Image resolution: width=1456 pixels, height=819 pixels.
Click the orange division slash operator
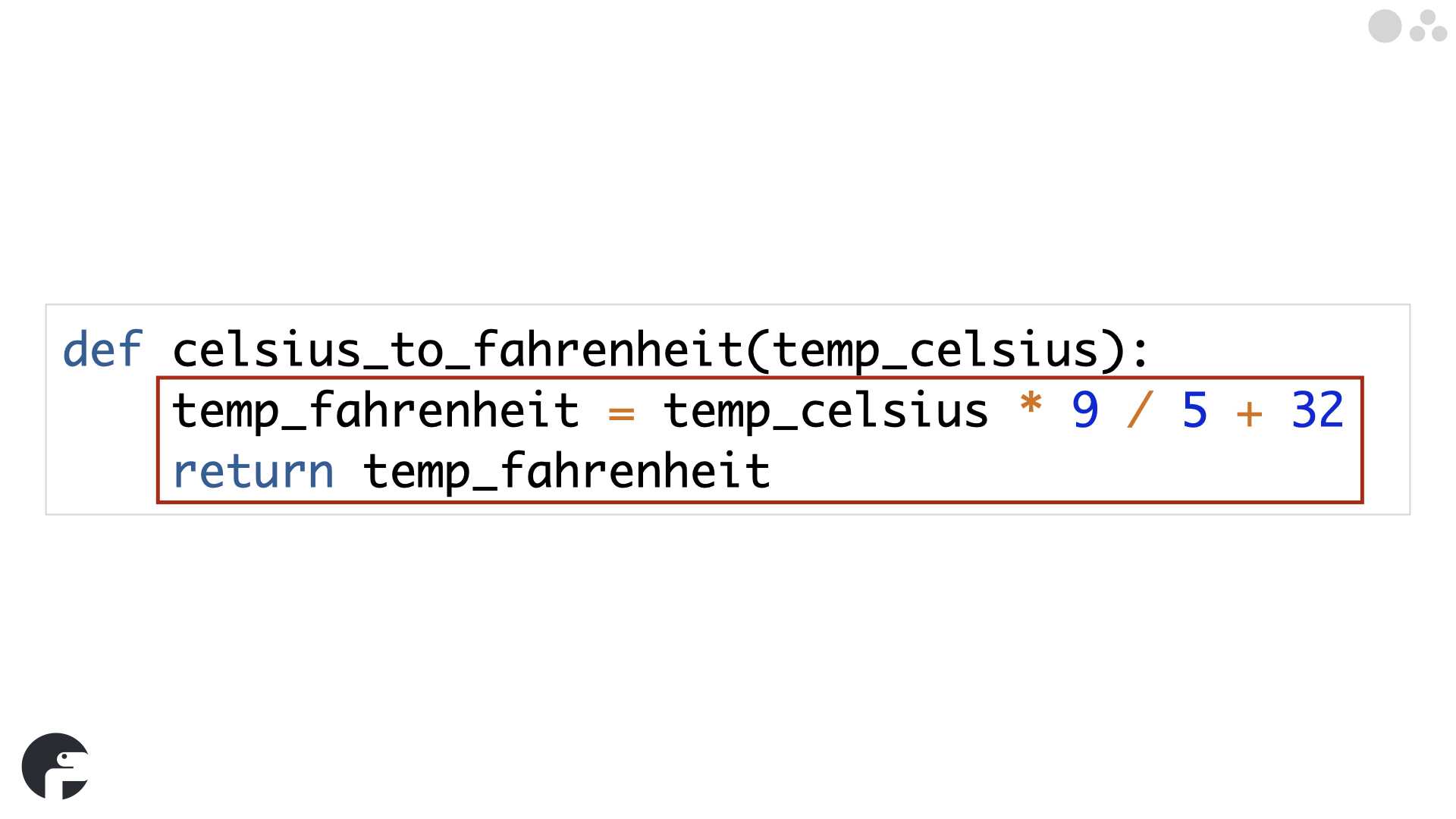click(x=1140, y=409)
